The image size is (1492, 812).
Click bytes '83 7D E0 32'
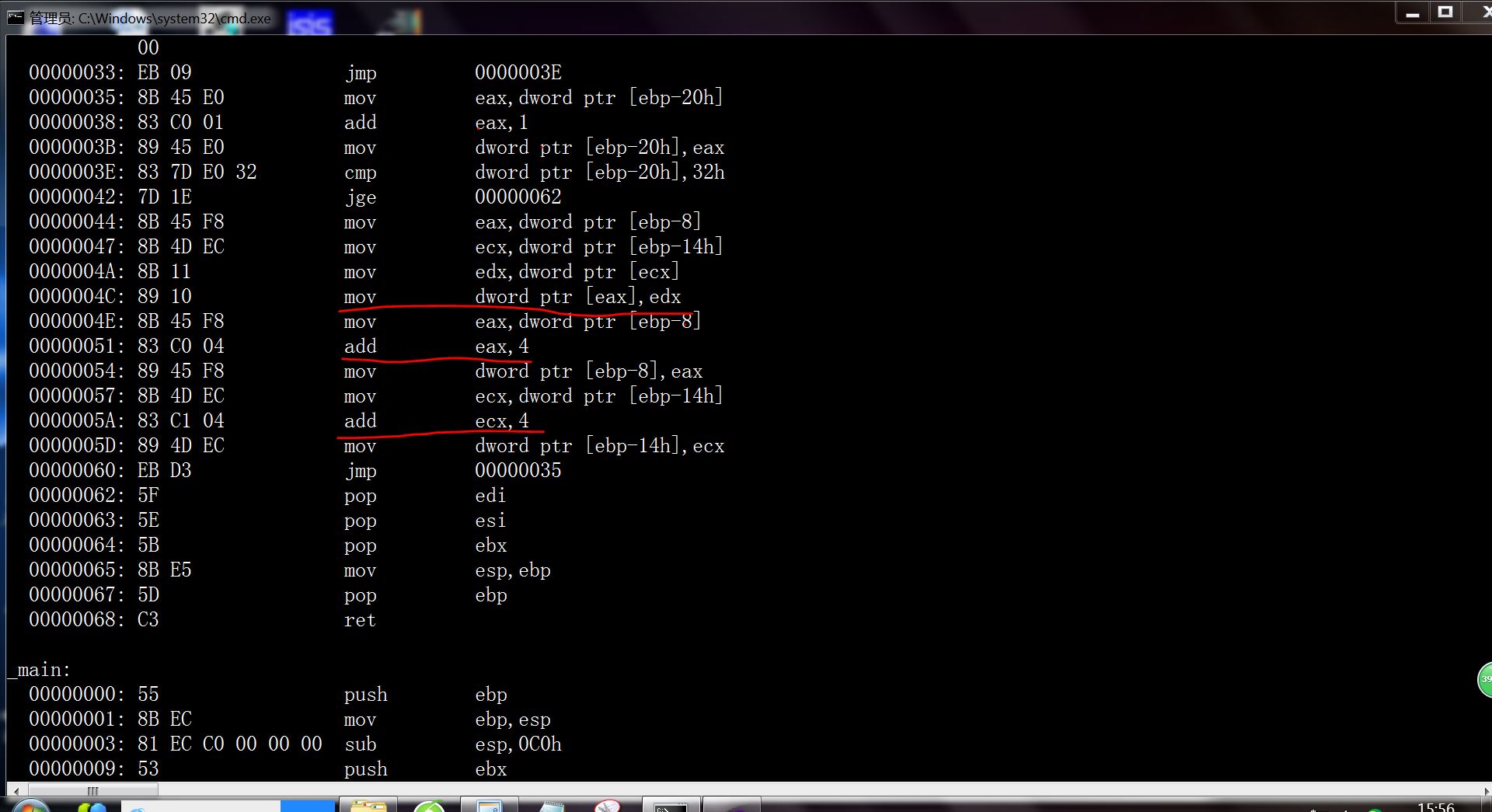click(x=197, y=173)
